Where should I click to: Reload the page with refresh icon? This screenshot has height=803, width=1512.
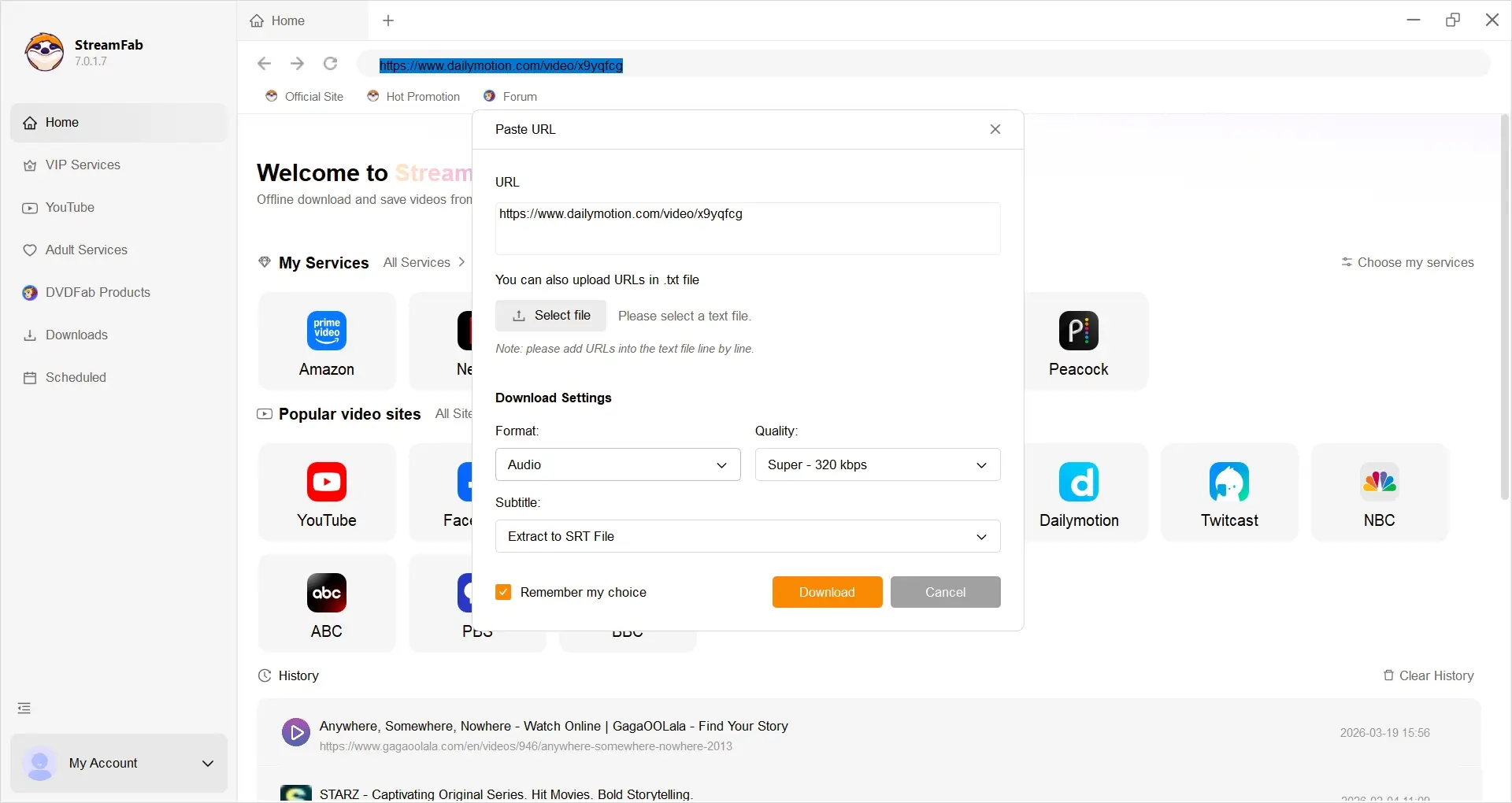(331, 64)
